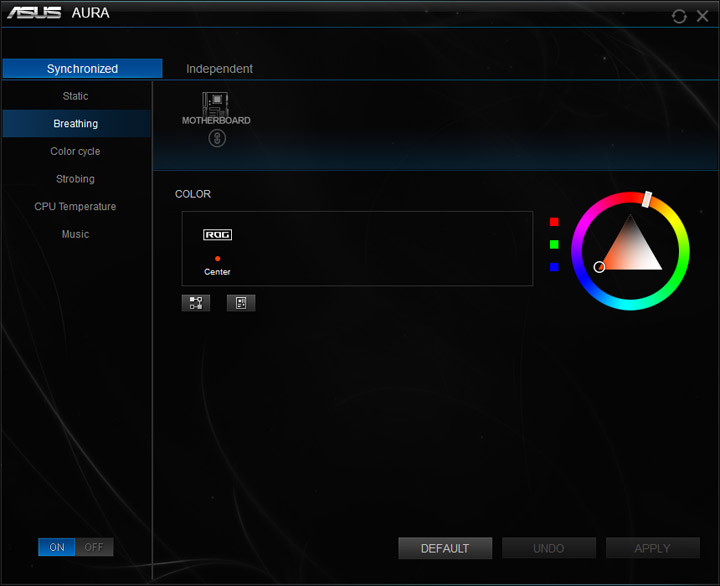Pick the red color swatch
The height and width of the screenshot is (586, 720).
[x=554, y=222]
